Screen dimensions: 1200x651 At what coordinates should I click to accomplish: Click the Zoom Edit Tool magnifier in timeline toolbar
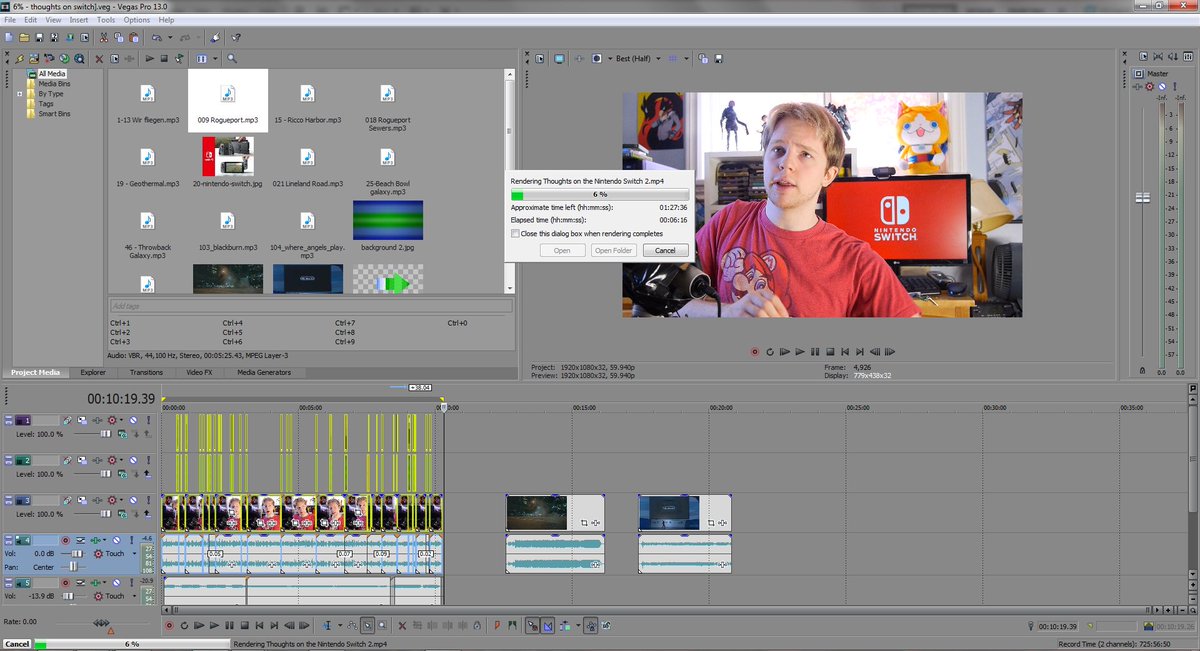(x=381, y=626)
